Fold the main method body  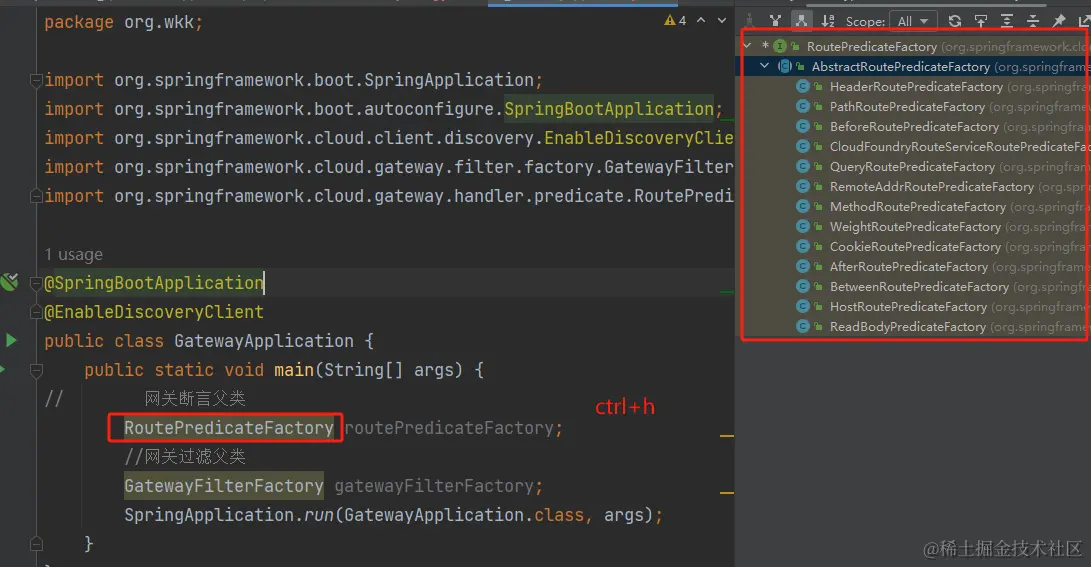36,370
